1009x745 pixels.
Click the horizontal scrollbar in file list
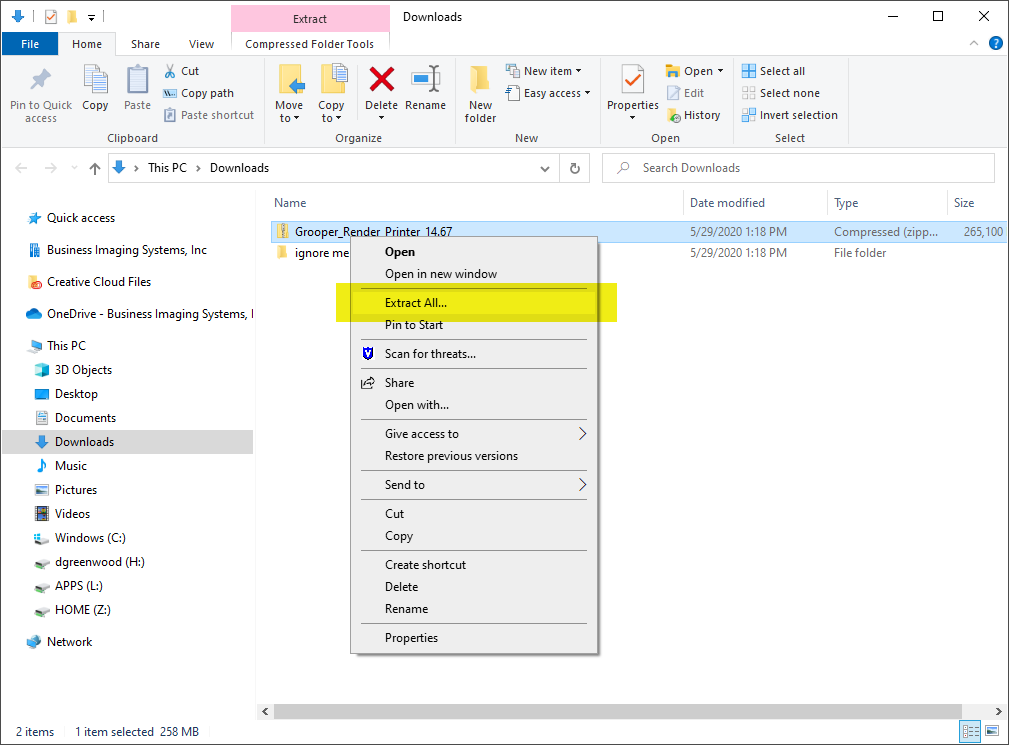coord(618,712)
